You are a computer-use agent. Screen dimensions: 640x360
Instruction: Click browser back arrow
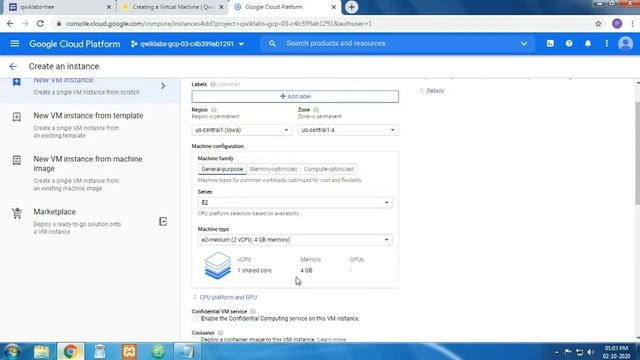(10, 24)
